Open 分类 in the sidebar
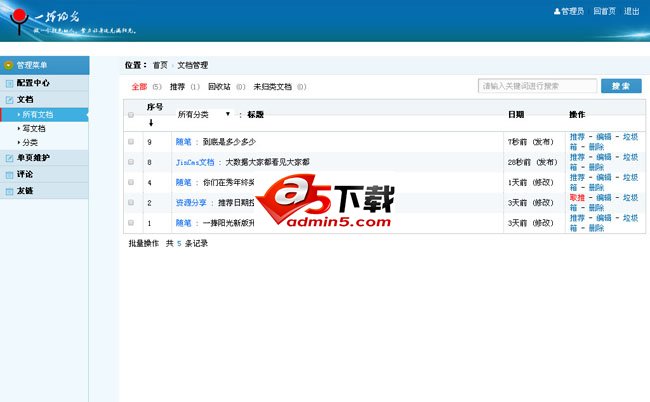This screenshot has height=402, width=650. pos(29,143)
